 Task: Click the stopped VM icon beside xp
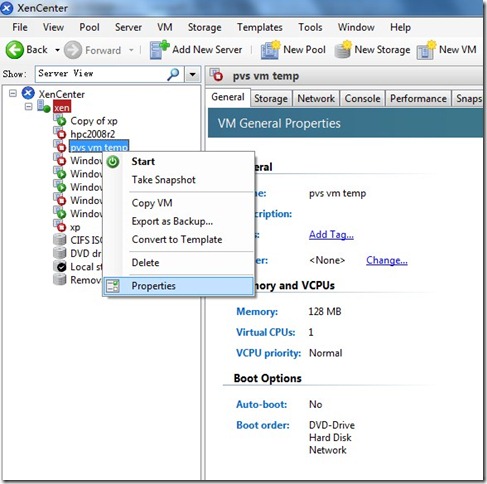click(x=60, y=227)
